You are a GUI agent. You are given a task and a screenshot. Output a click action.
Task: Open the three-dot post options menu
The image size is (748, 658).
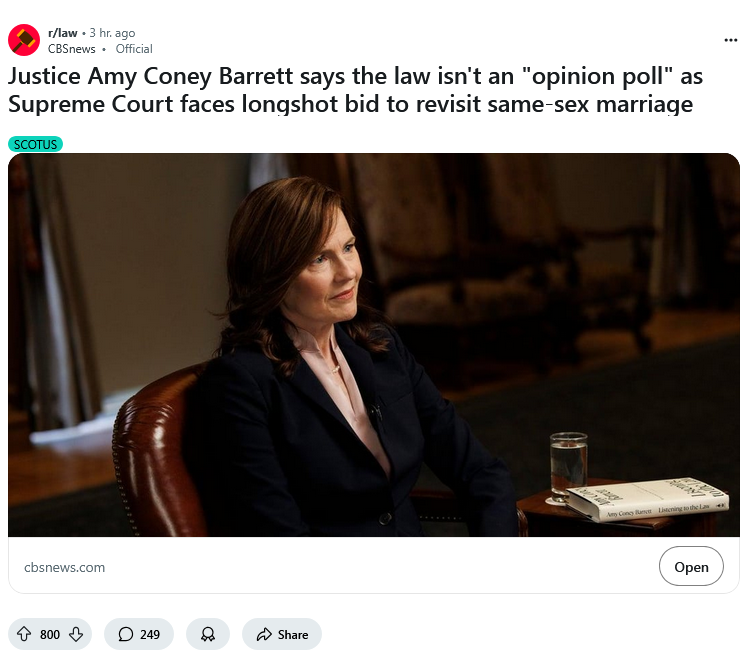(730, 40)
